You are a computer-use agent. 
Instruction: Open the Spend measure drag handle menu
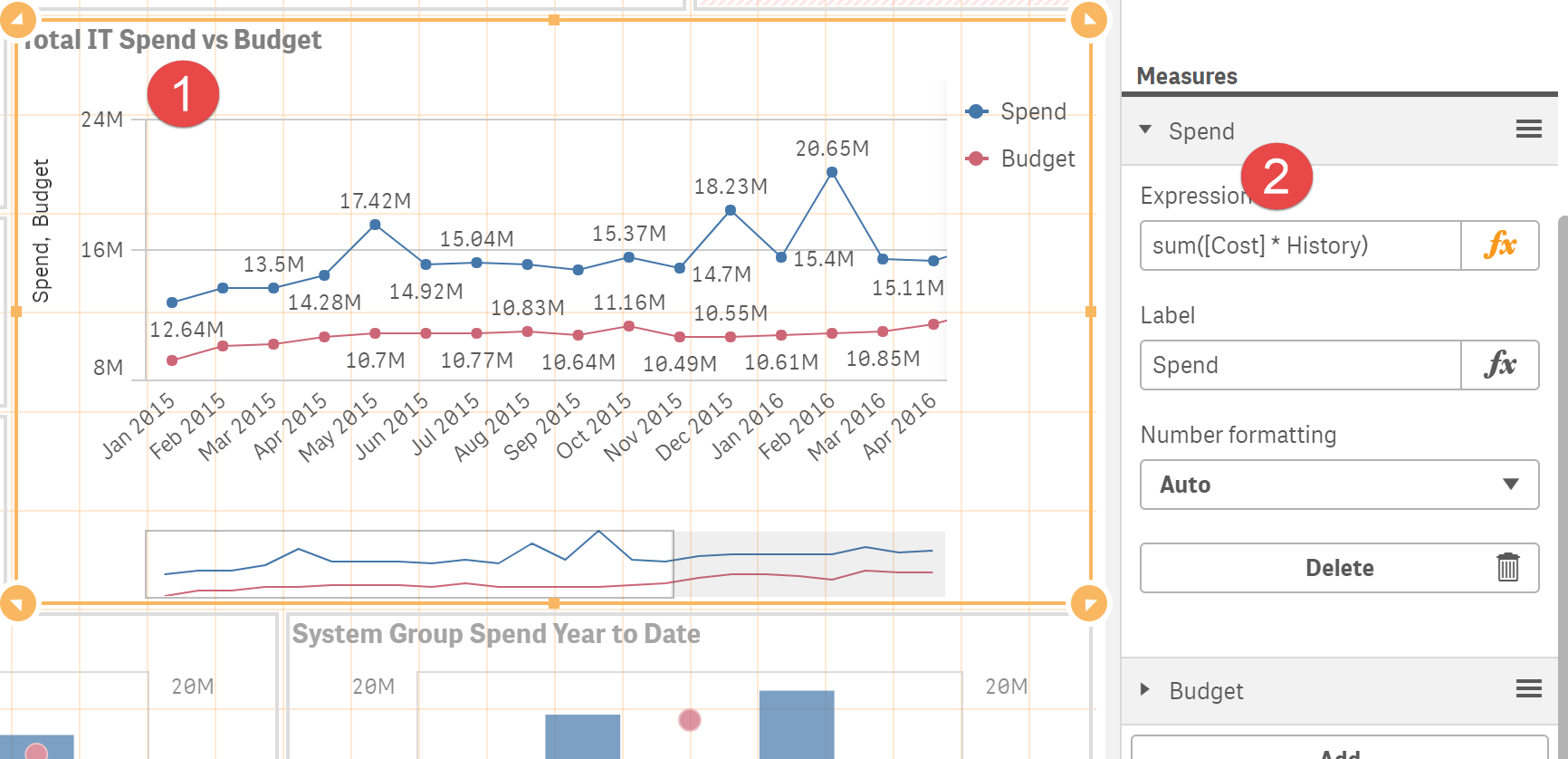click(1529, 130)
